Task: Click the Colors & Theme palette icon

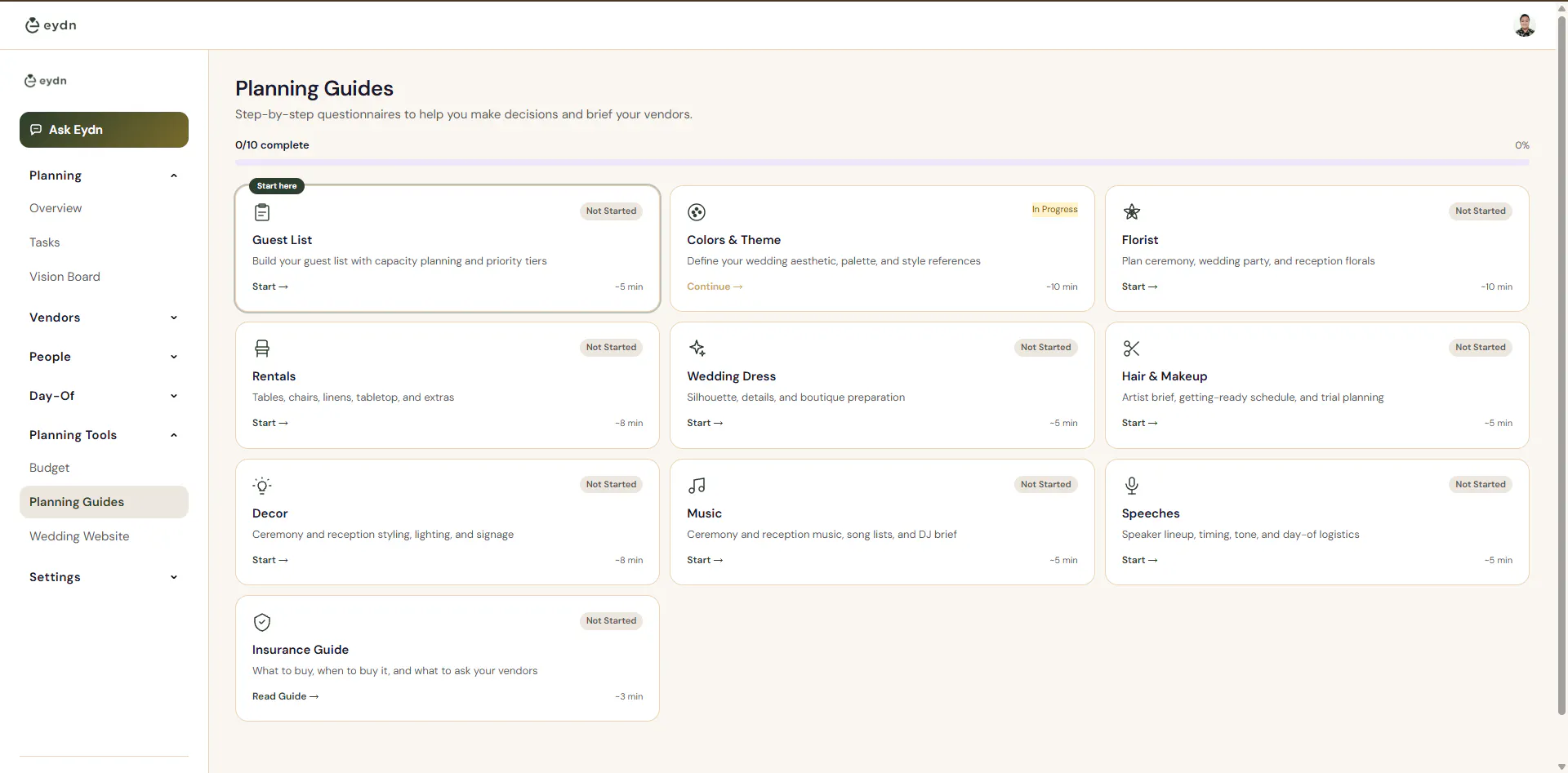Action: 697,212
